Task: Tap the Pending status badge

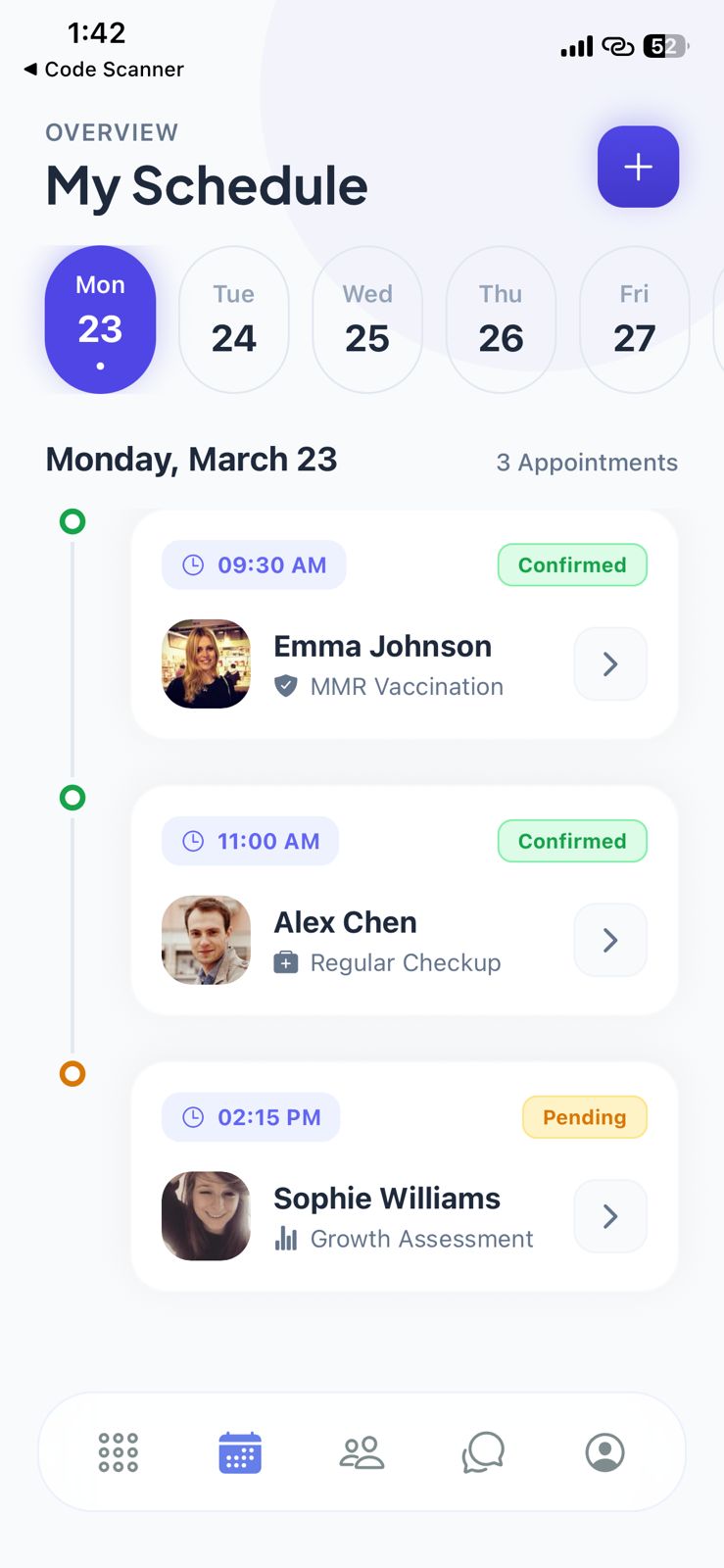Action: tap(584, 1117)
